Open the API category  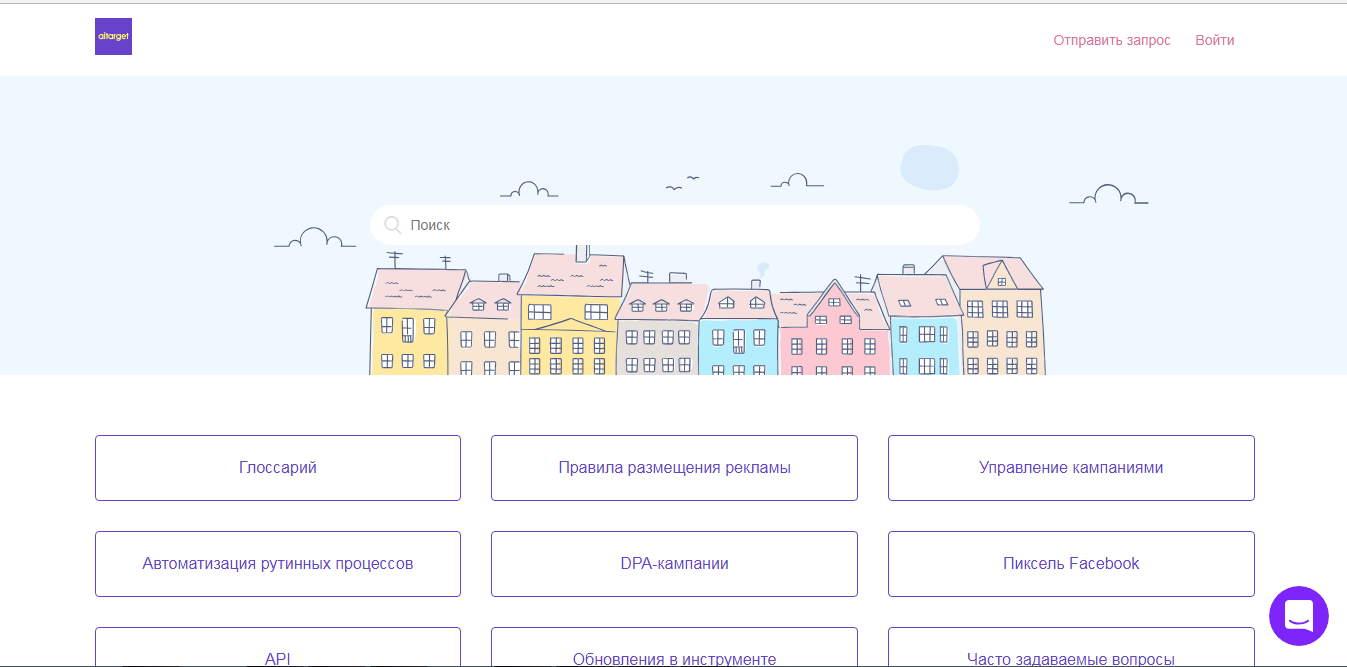click(278, 647)
